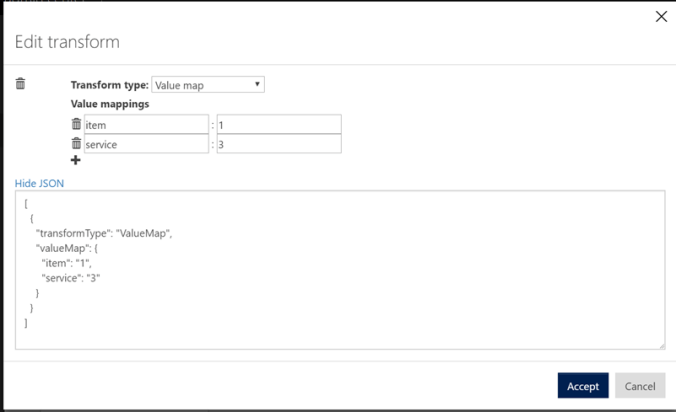Screen dimensions: 676x412
Task: Click the "service" mapping key field
Action: coord(146,144)
